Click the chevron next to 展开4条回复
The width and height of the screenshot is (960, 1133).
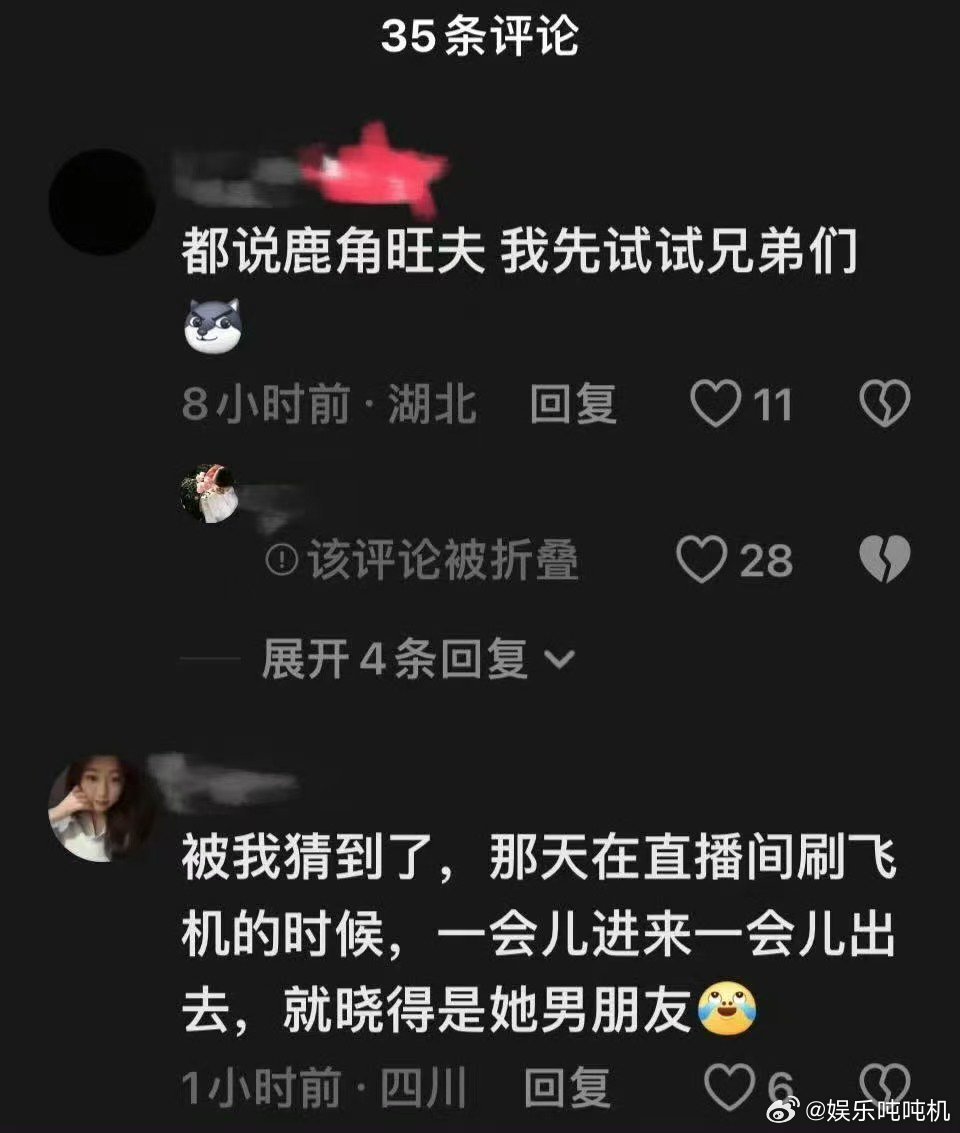coord(559,659)
